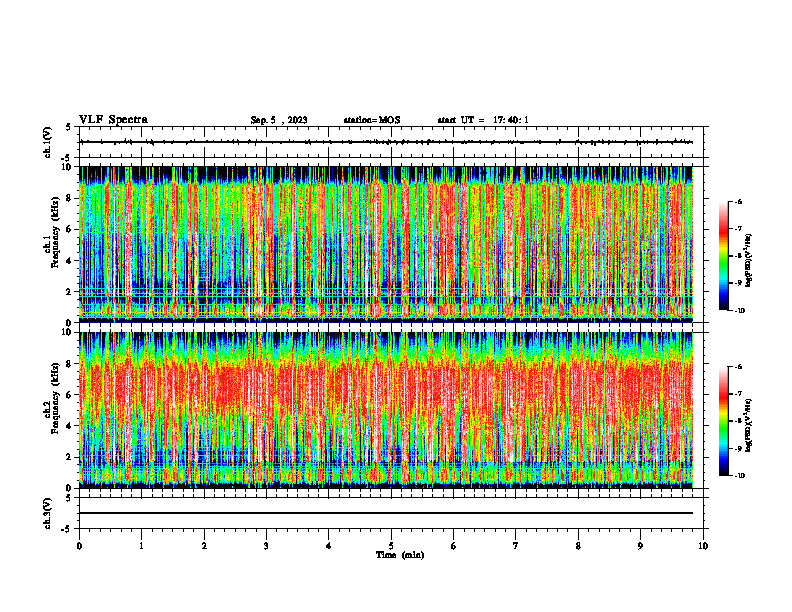Click the ch.1 colorbar "-10" tick label
The image size is (792, 612).
[739, 311]
